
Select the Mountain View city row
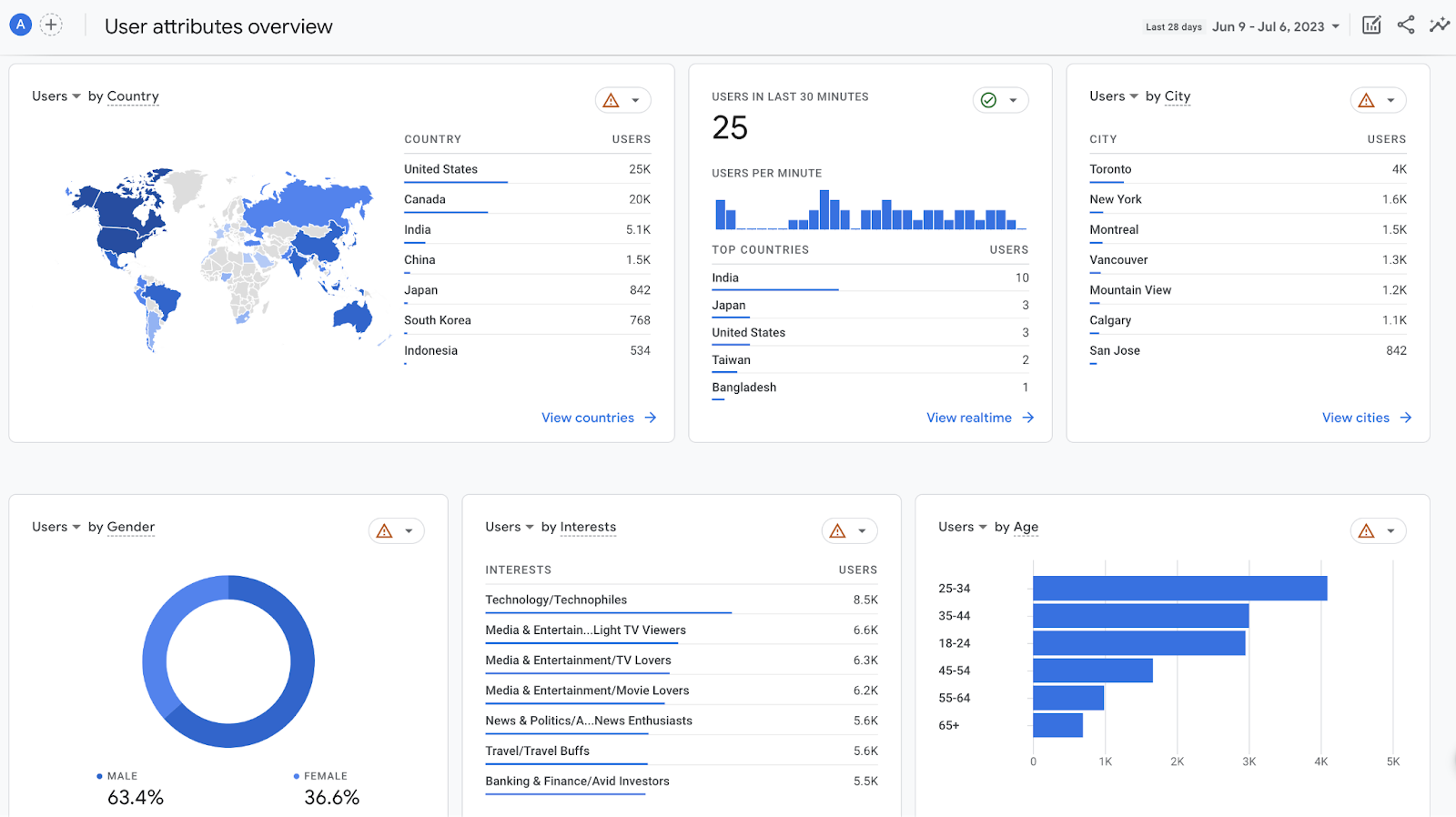(x=1248, y=290)
